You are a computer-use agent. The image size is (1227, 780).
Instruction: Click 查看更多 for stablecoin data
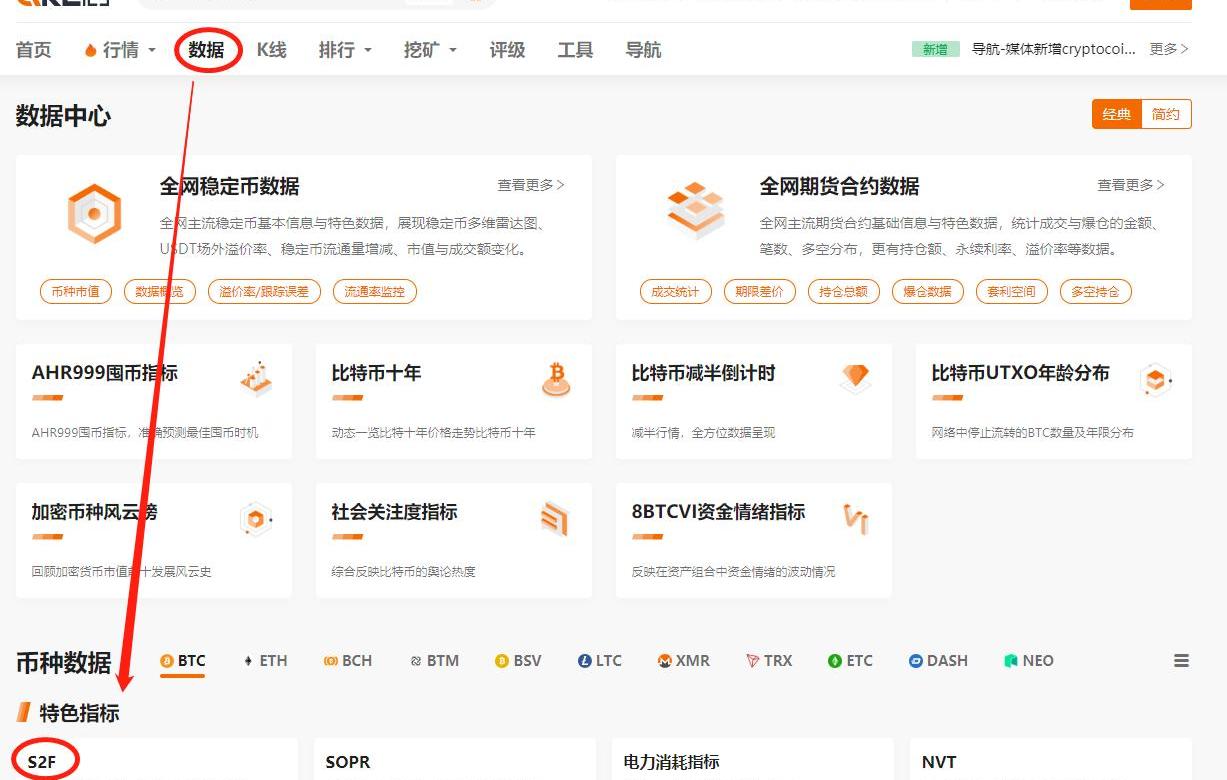pos(531,185)
